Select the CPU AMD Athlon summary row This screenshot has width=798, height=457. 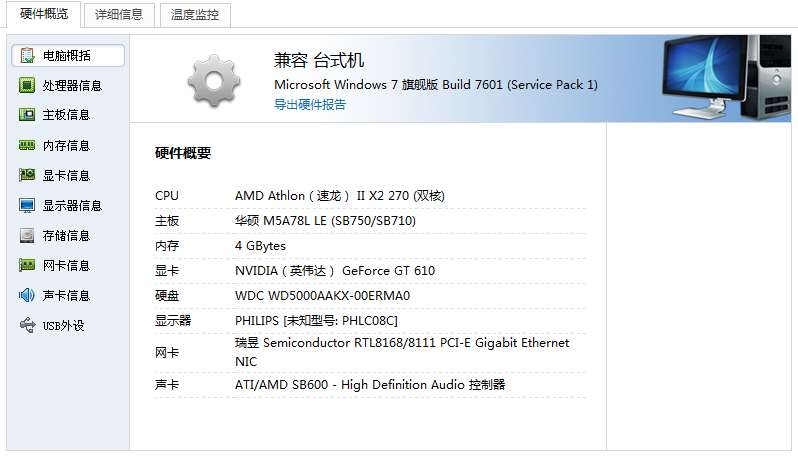[x=370, y=196]
